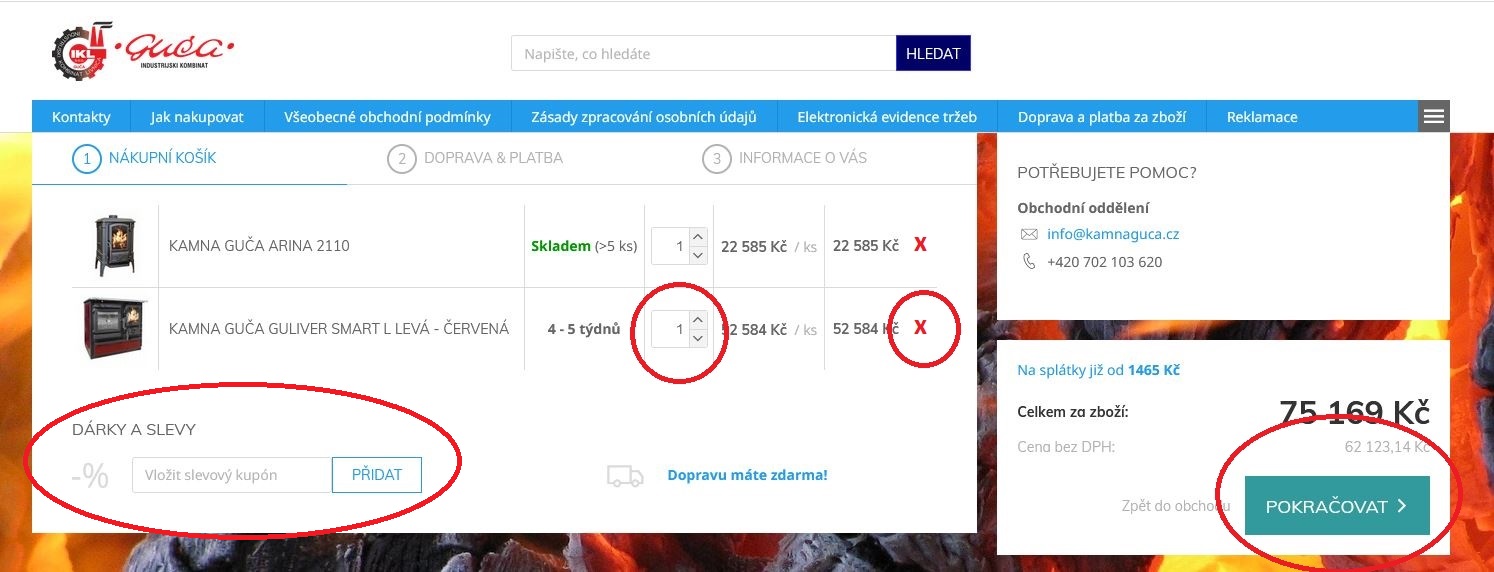This screenshot has width=1494, height=572.
Task: Open the Guča logo home link
Action: point(143,51)
